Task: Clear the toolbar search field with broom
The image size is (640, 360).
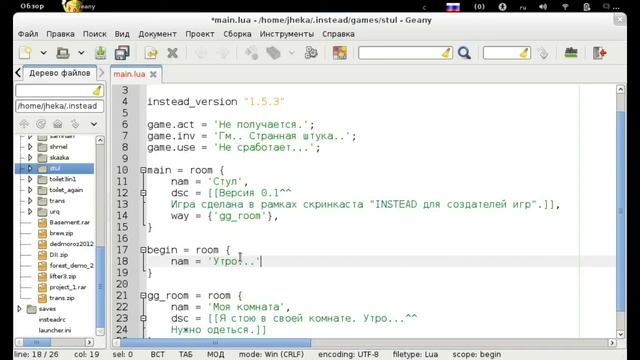Action: (x=446, y=53)
